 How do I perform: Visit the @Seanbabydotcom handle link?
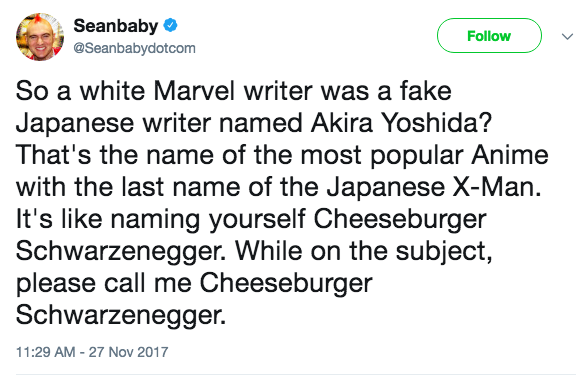134,48
